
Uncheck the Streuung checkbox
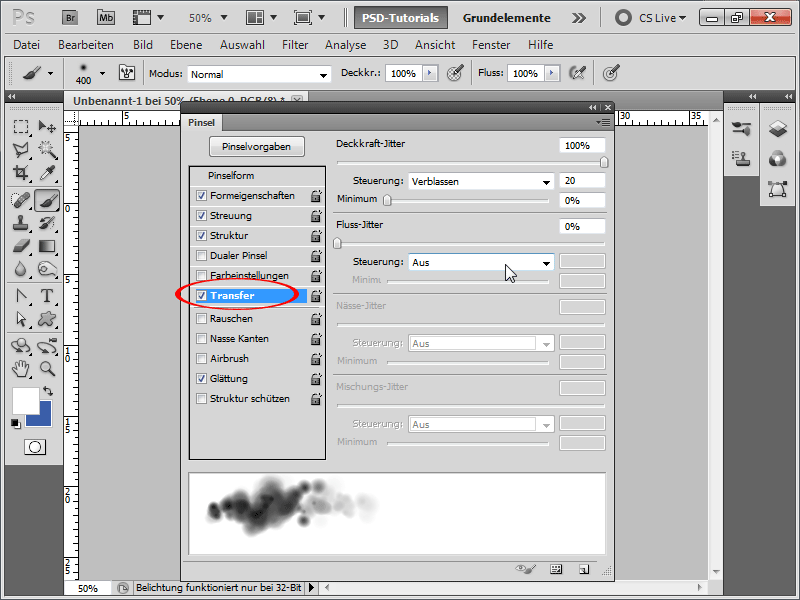[x=202, y=215]
